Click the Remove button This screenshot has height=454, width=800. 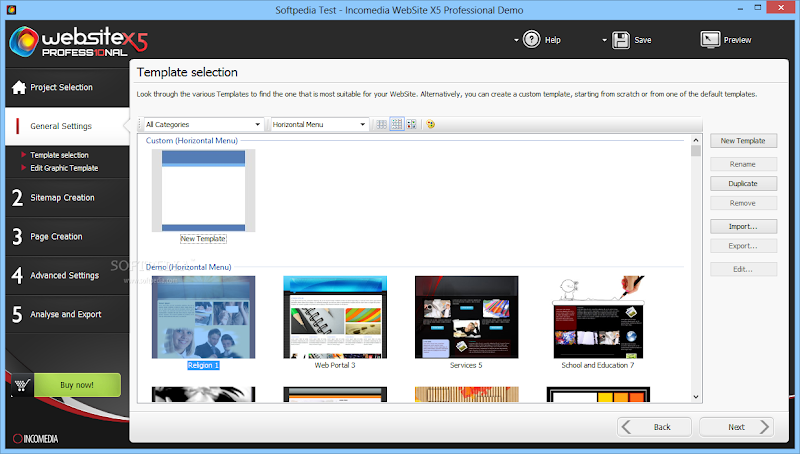743,203
